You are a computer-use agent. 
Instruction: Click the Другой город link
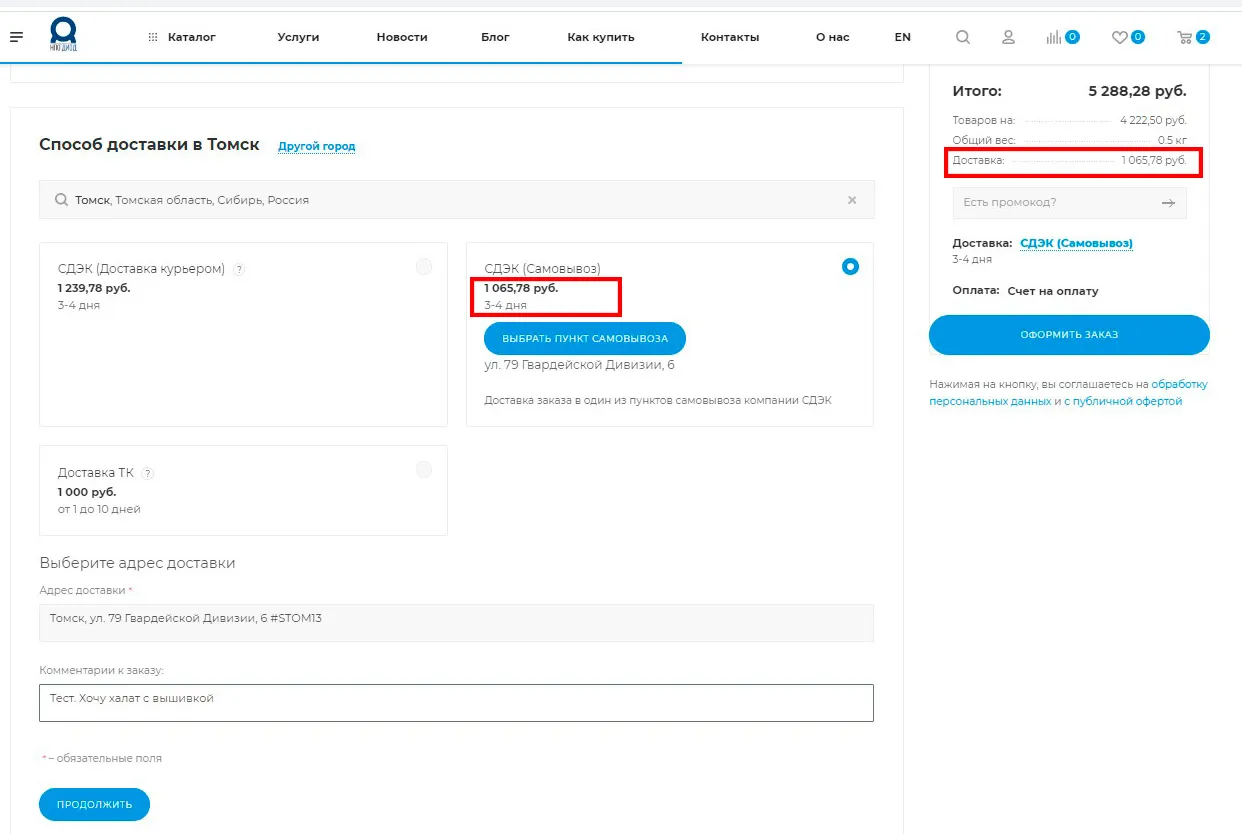(316, 146)
